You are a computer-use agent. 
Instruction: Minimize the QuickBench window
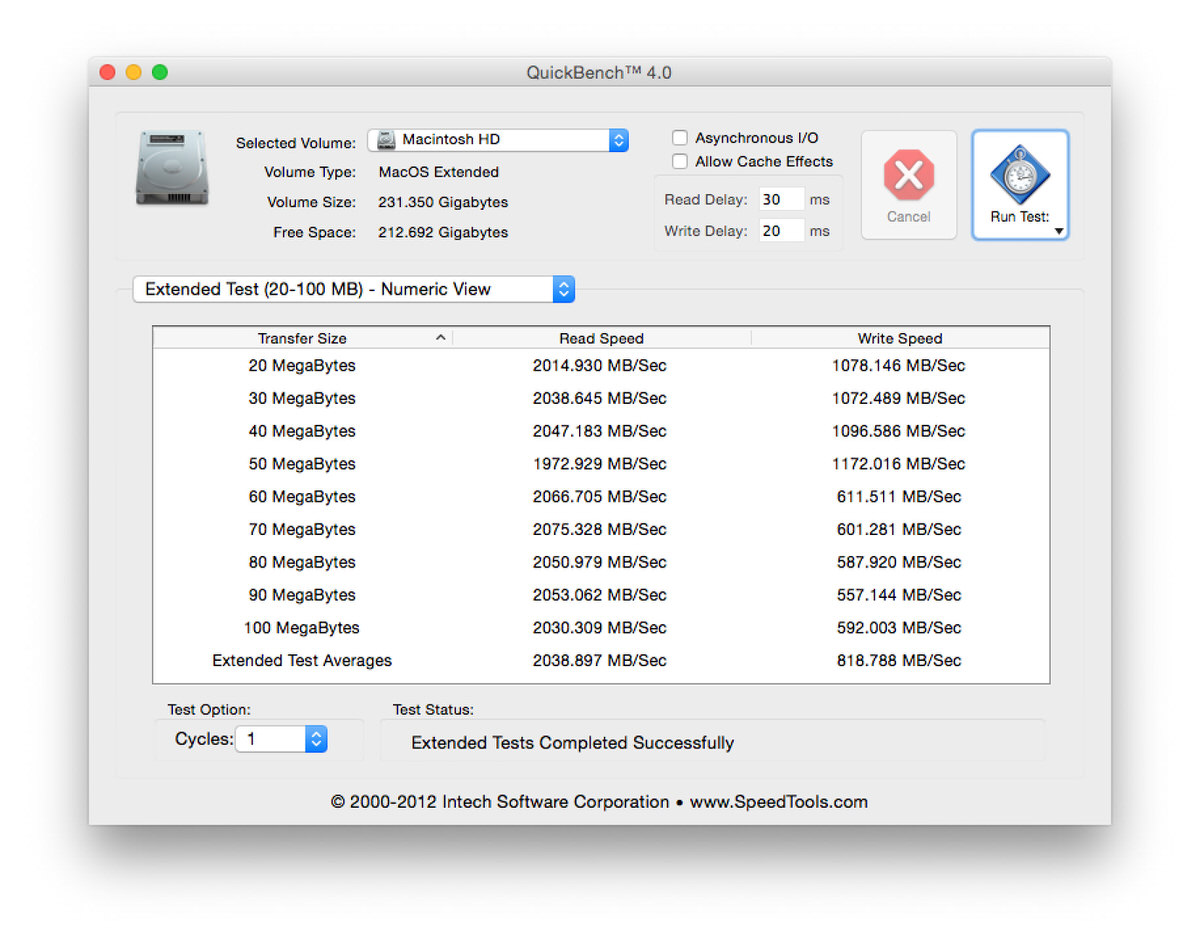pyautogui.click(x=134, y=72)
